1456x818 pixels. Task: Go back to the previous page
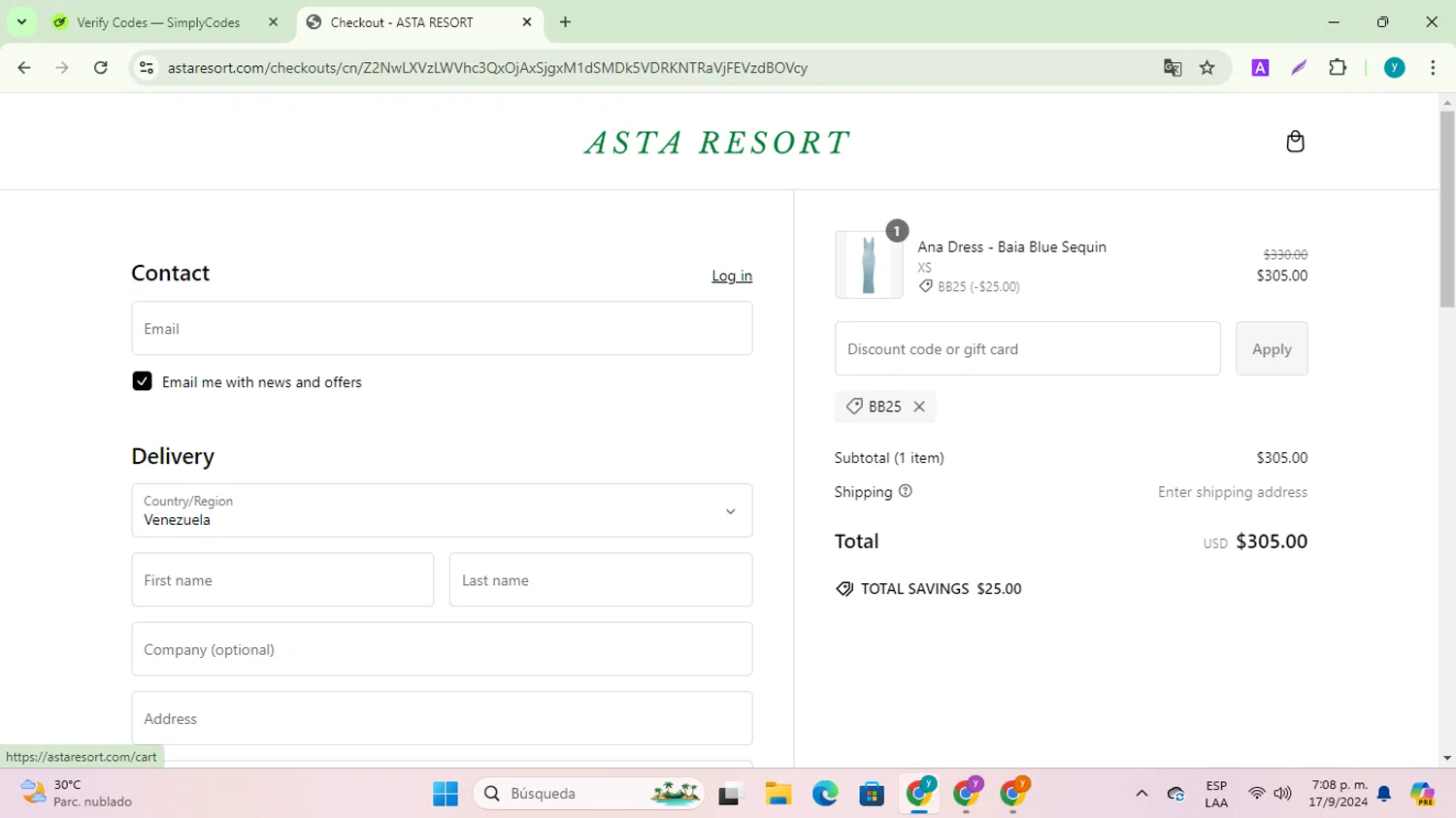24,68
